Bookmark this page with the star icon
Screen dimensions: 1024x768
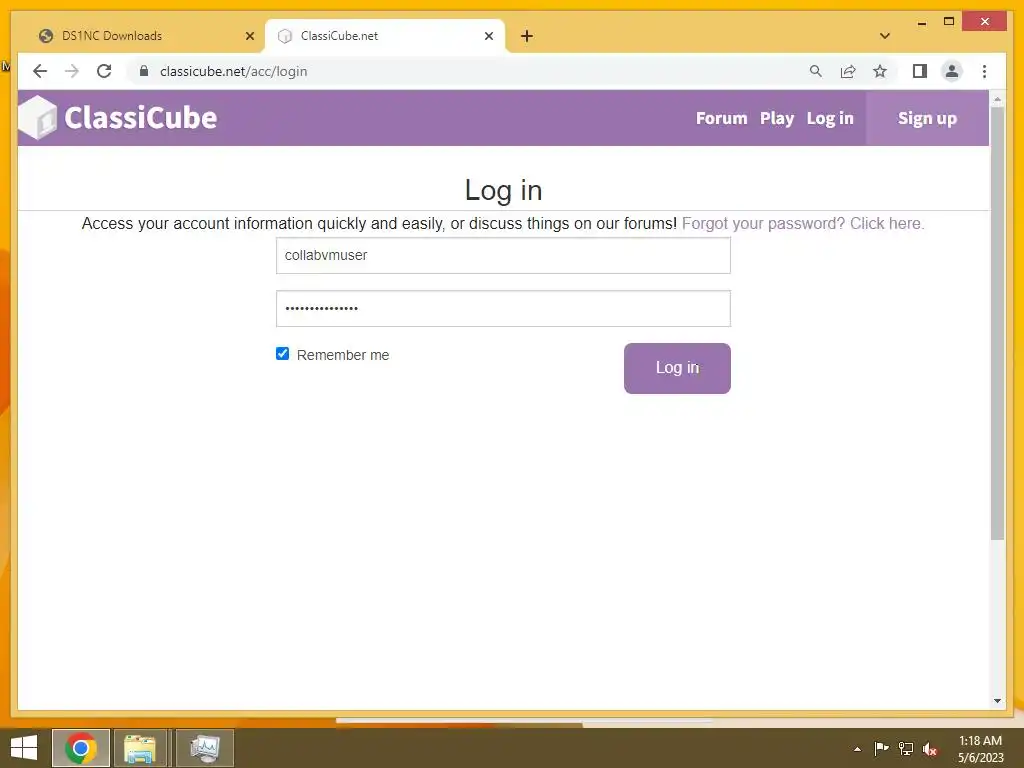880,71
